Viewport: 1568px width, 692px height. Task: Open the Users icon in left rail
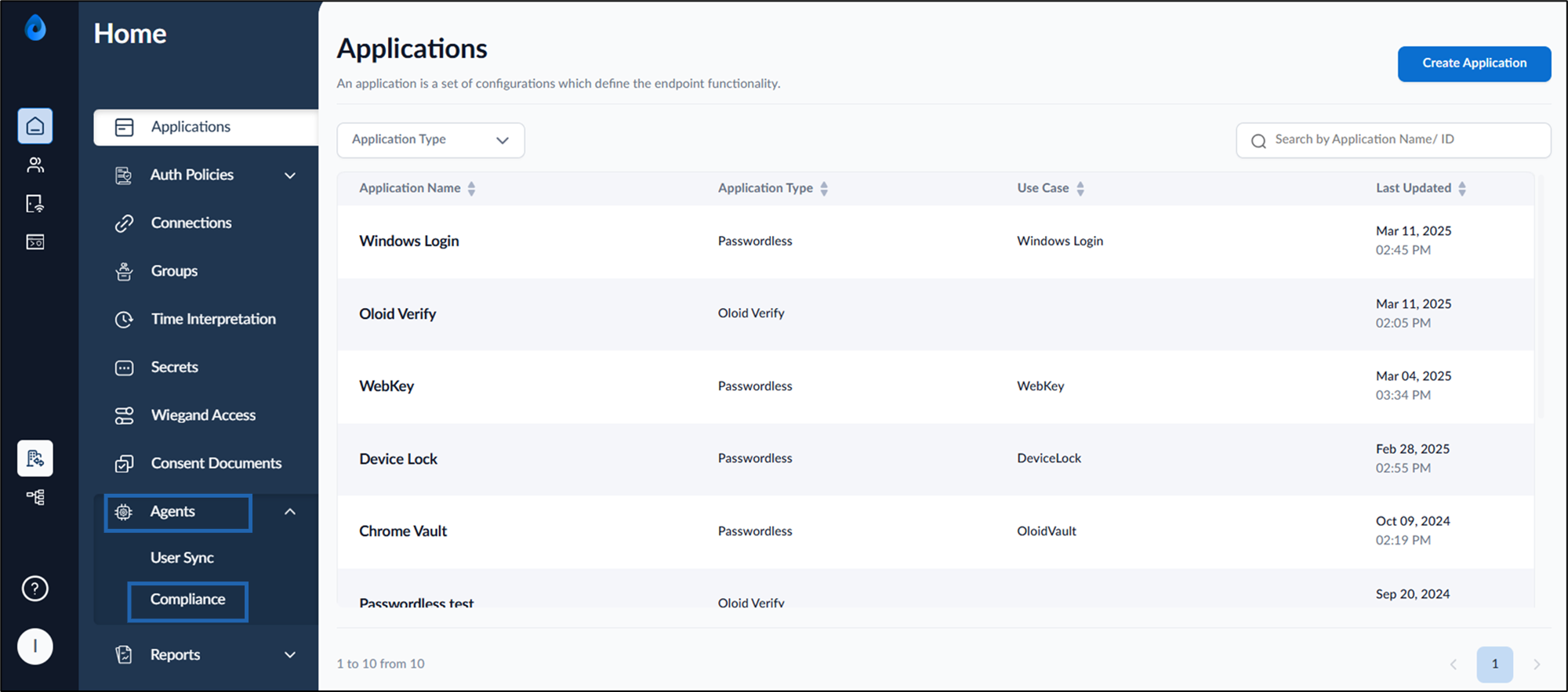click(x=35, y=165)
